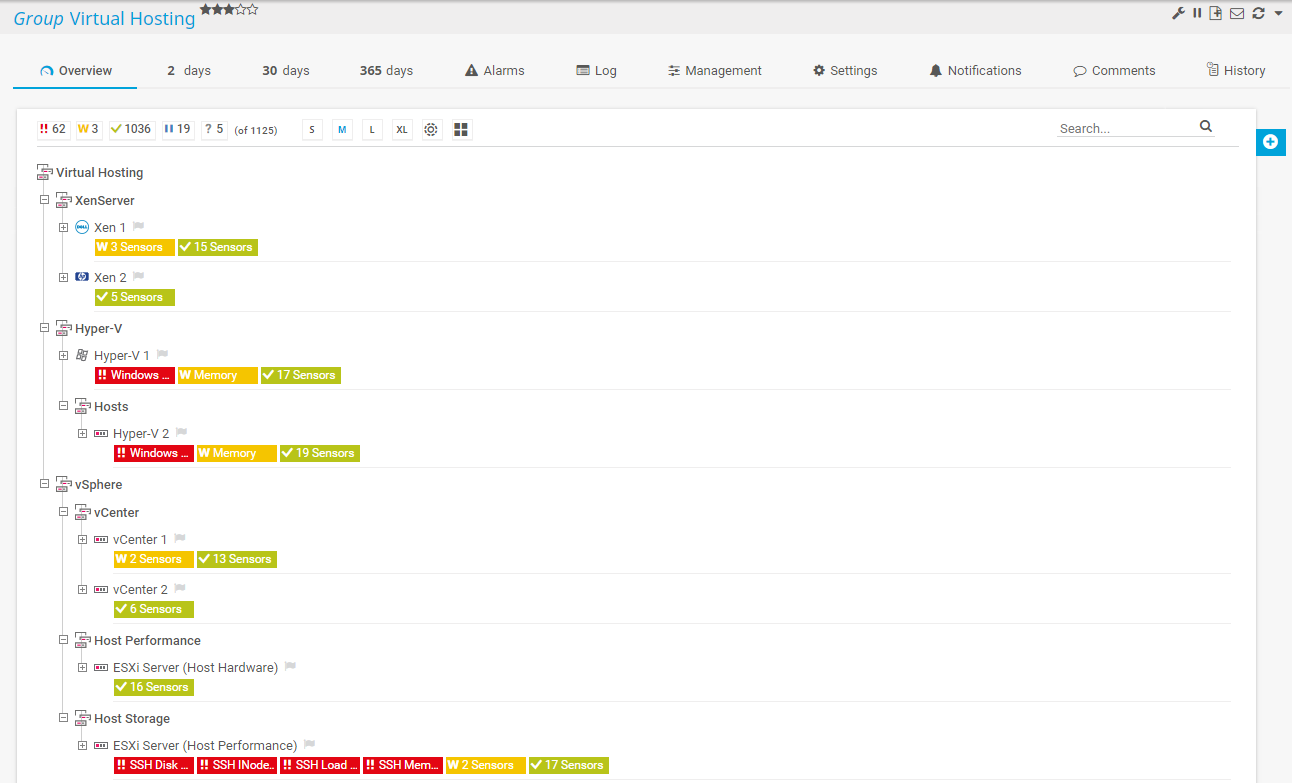This screenshot has width=1292, height=783.
Task: Expand the Hyper-V 1 device
Action: pyautogui.click(x=64, y=356)
